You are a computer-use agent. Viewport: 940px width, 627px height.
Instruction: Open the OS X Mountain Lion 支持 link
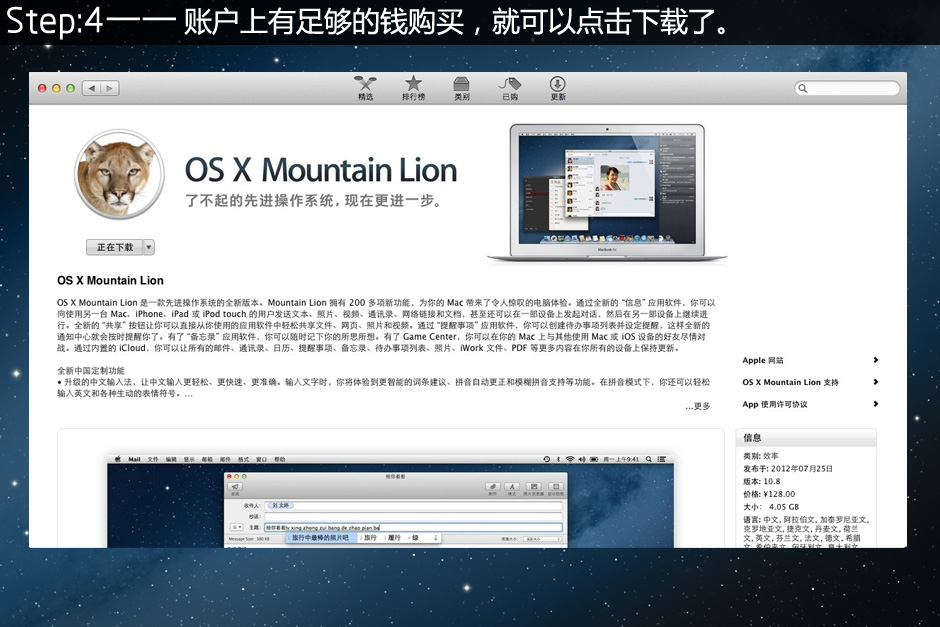click(x=790, y=382)
